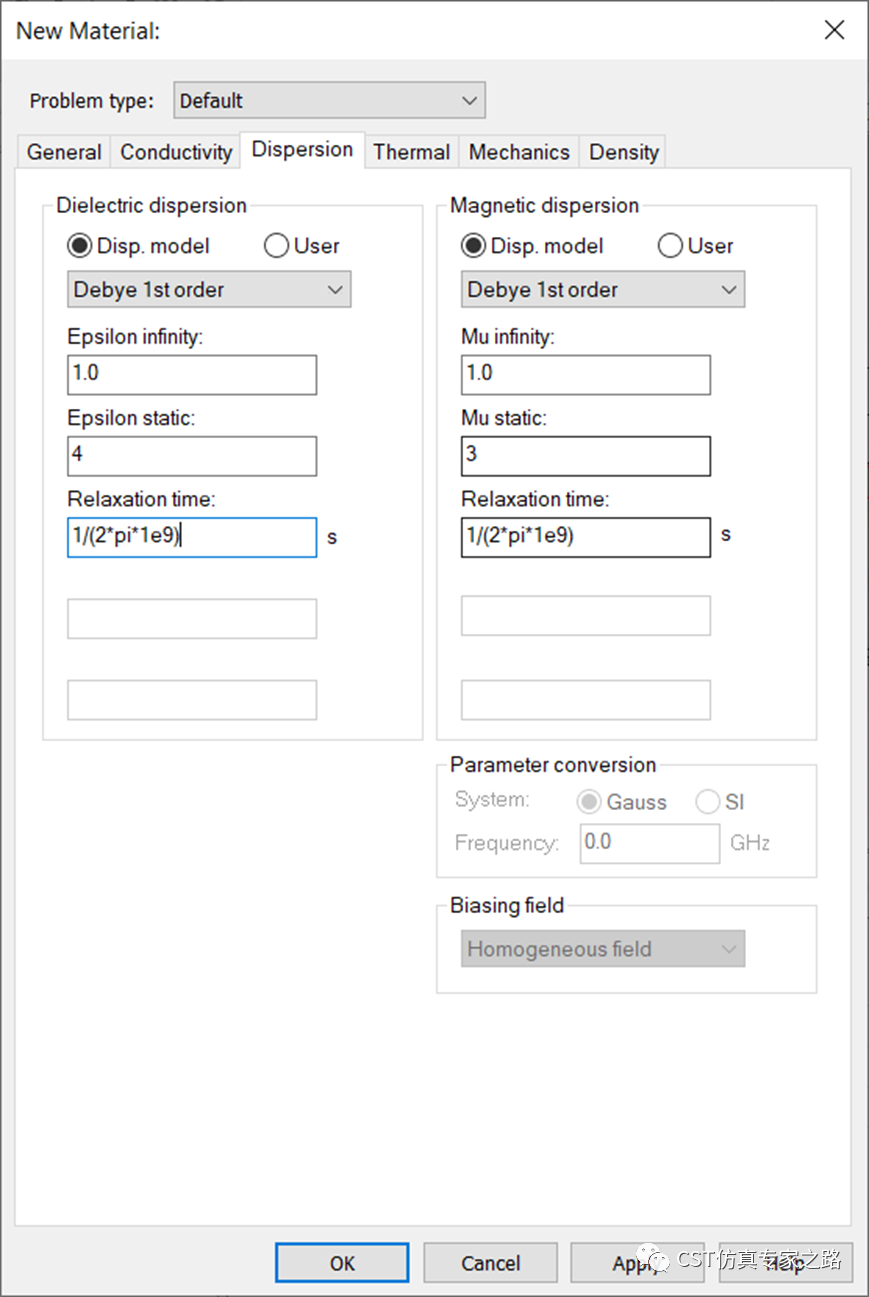Select the Density tab
869x1297 pixels.
tap(624, 152)
